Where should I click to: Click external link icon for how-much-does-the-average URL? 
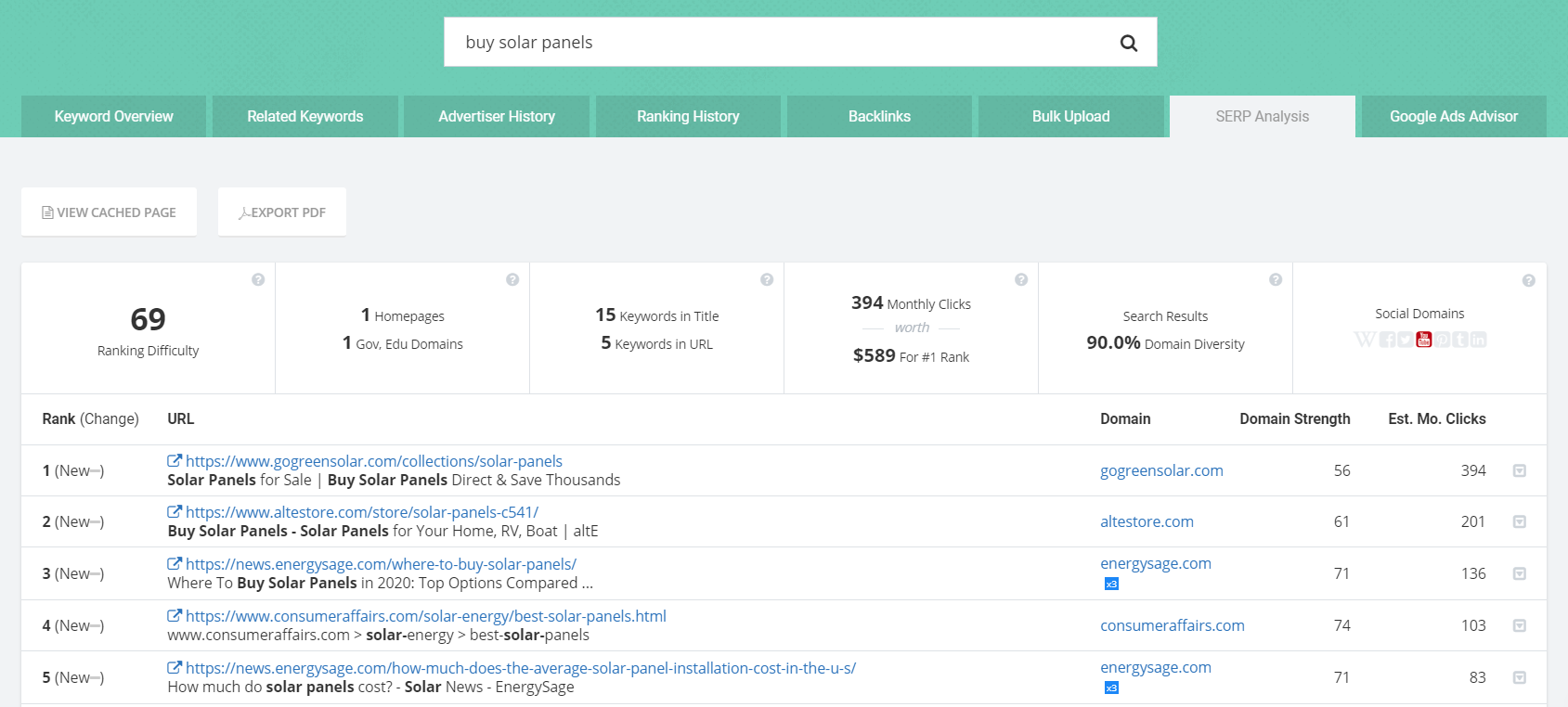(x=175, y=668)
